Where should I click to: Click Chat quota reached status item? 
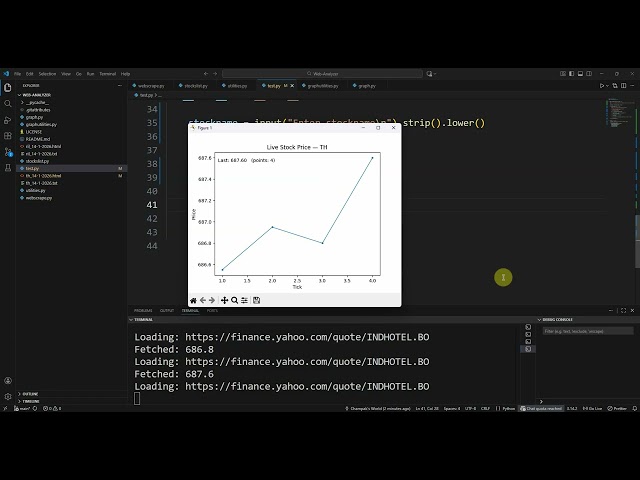coord(541,408)
